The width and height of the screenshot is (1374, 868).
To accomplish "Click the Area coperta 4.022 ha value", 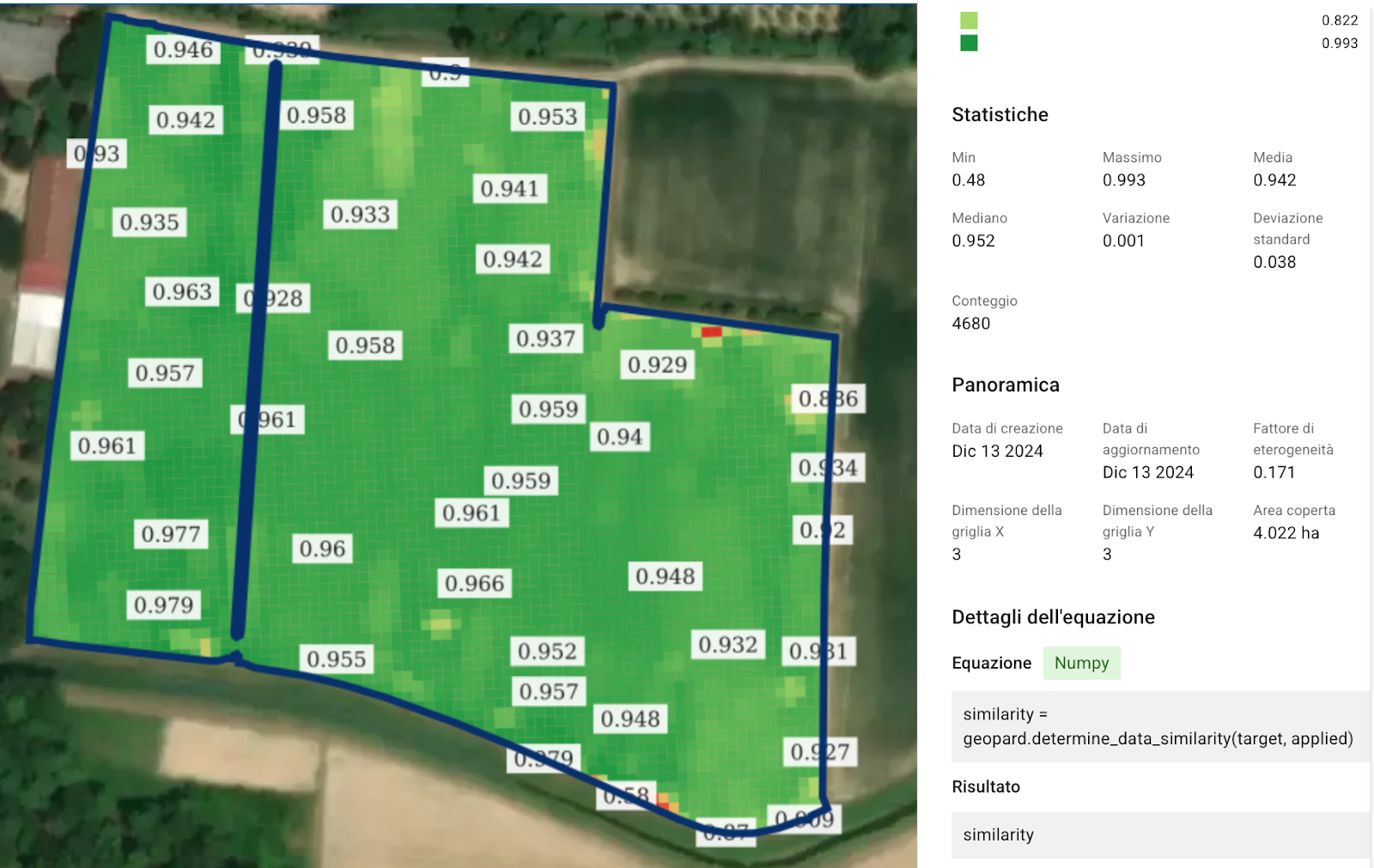I will pos(1286,533).
